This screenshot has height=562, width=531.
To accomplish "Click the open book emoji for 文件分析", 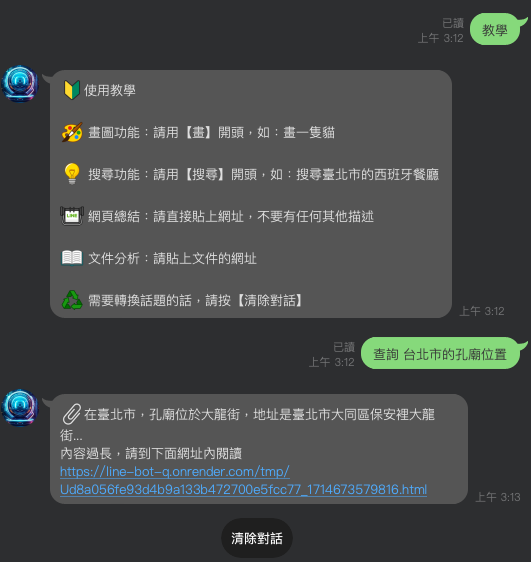I will (72, 258).
